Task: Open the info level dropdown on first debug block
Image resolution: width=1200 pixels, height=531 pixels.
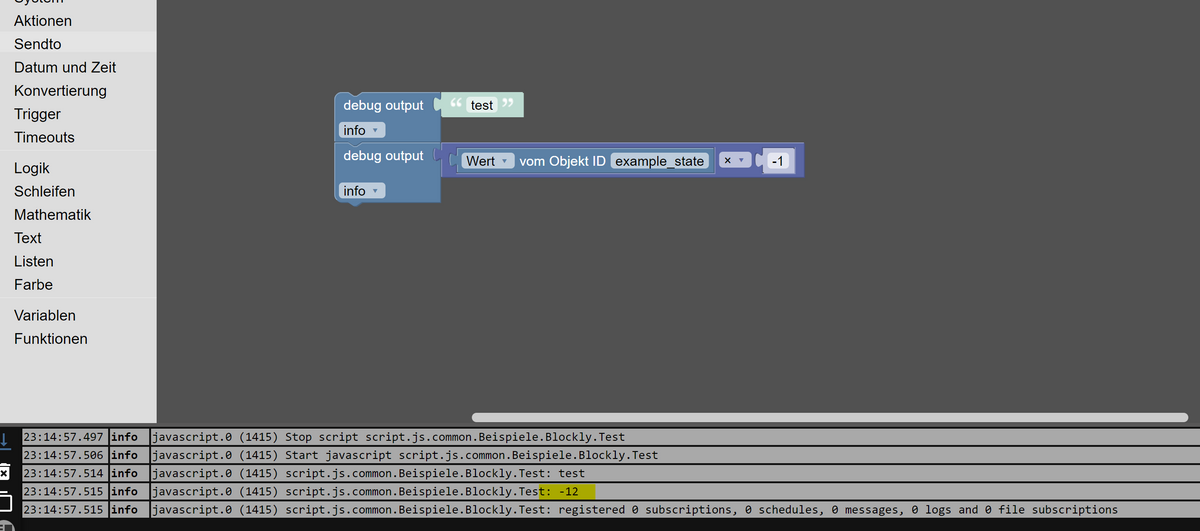Action: [x=362, y=130]
